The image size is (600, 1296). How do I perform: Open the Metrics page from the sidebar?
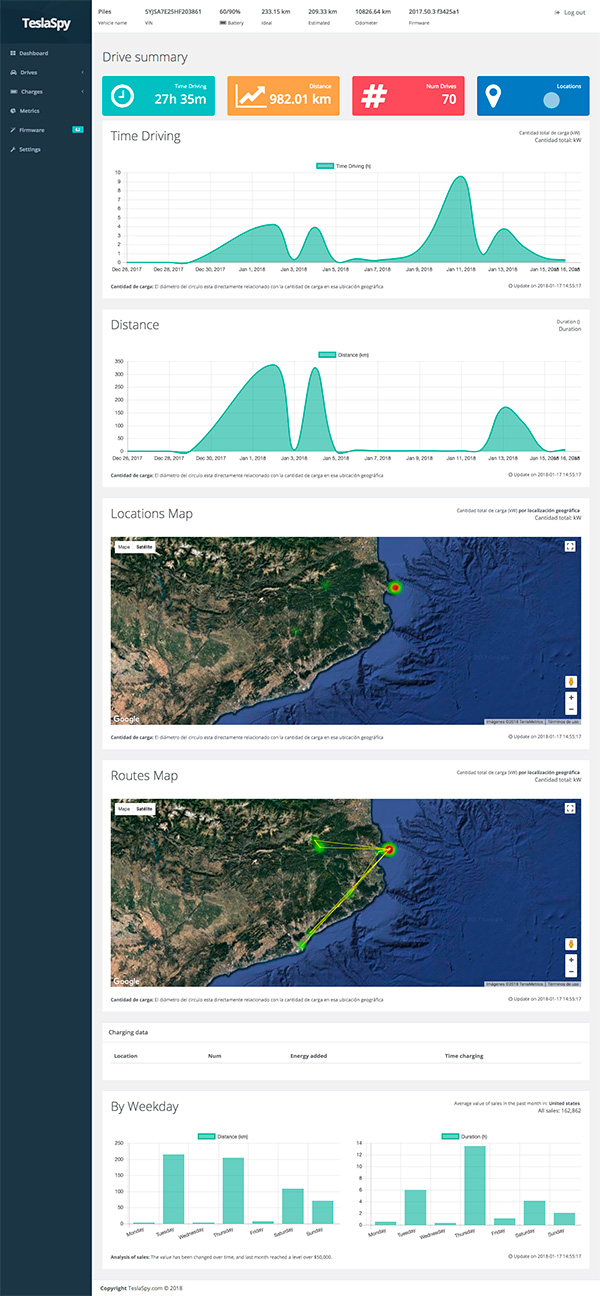click(x=29, y=111)
